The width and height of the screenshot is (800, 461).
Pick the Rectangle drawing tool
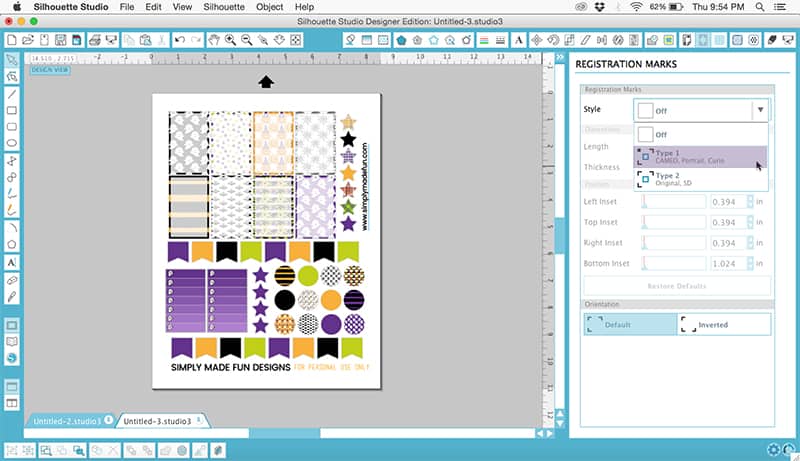pyautogui.click(x=11, y=110)
